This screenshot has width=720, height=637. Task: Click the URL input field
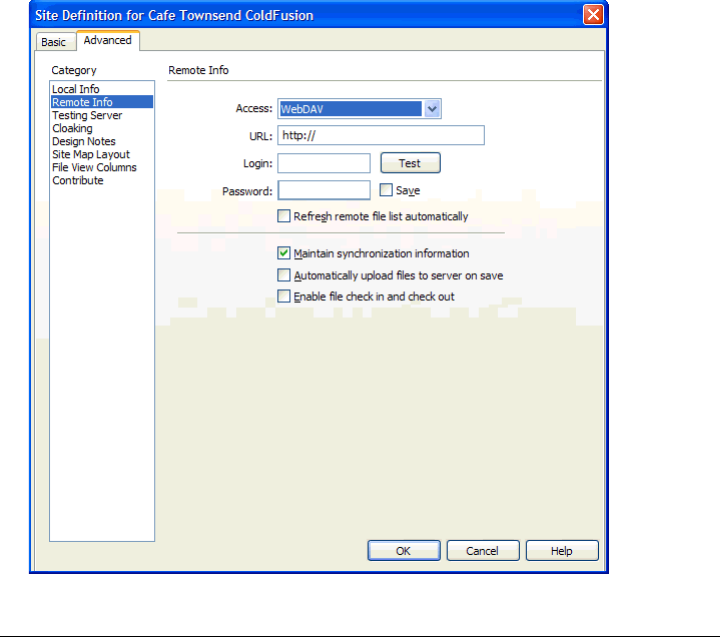381,135
